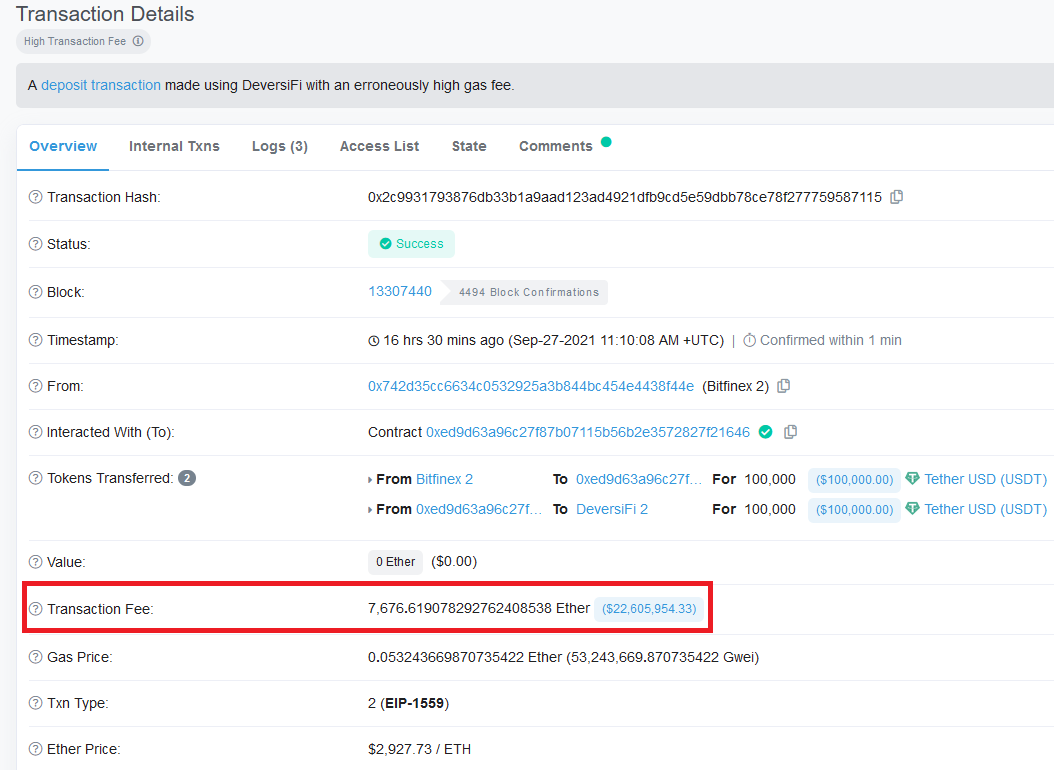Screen dimensions: 1054x770
Task: Click the verified contract green checkmark
Action: [x=765, y=432]
